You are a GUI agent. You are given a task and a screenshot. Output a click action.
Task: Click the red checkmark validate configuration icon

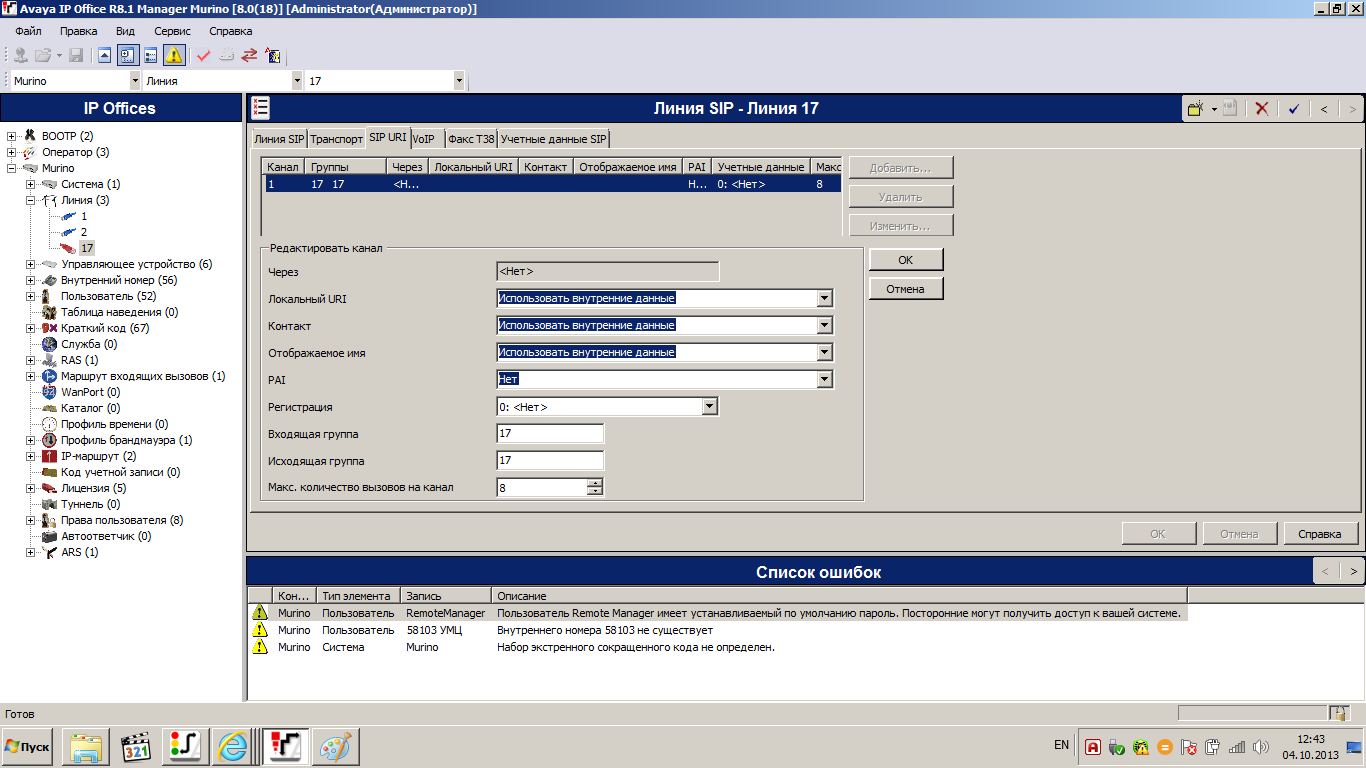coord(203,55)
